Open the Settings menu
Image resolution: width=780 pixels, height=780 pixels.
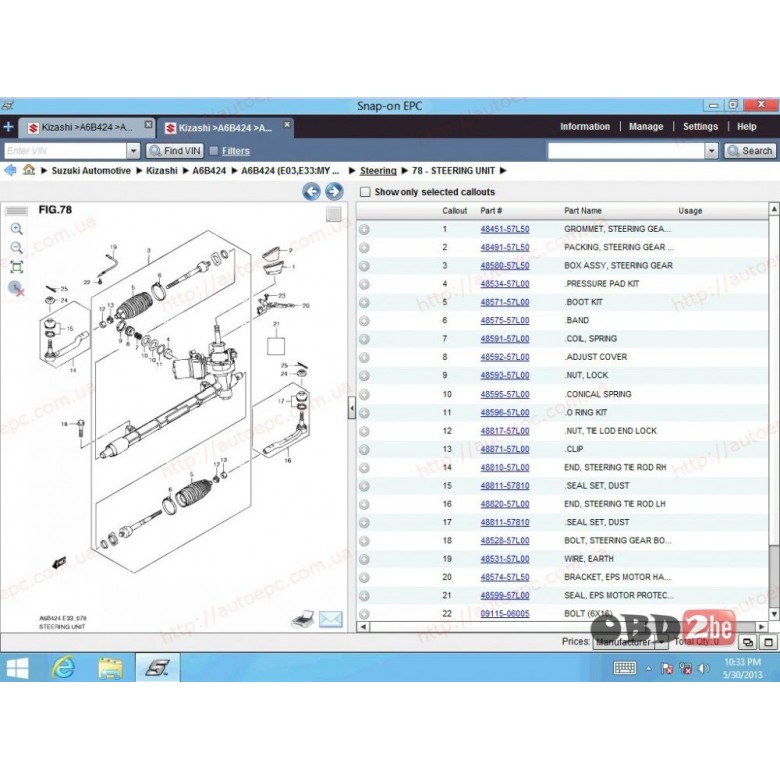pyautogui.click(x=700, y=126)
